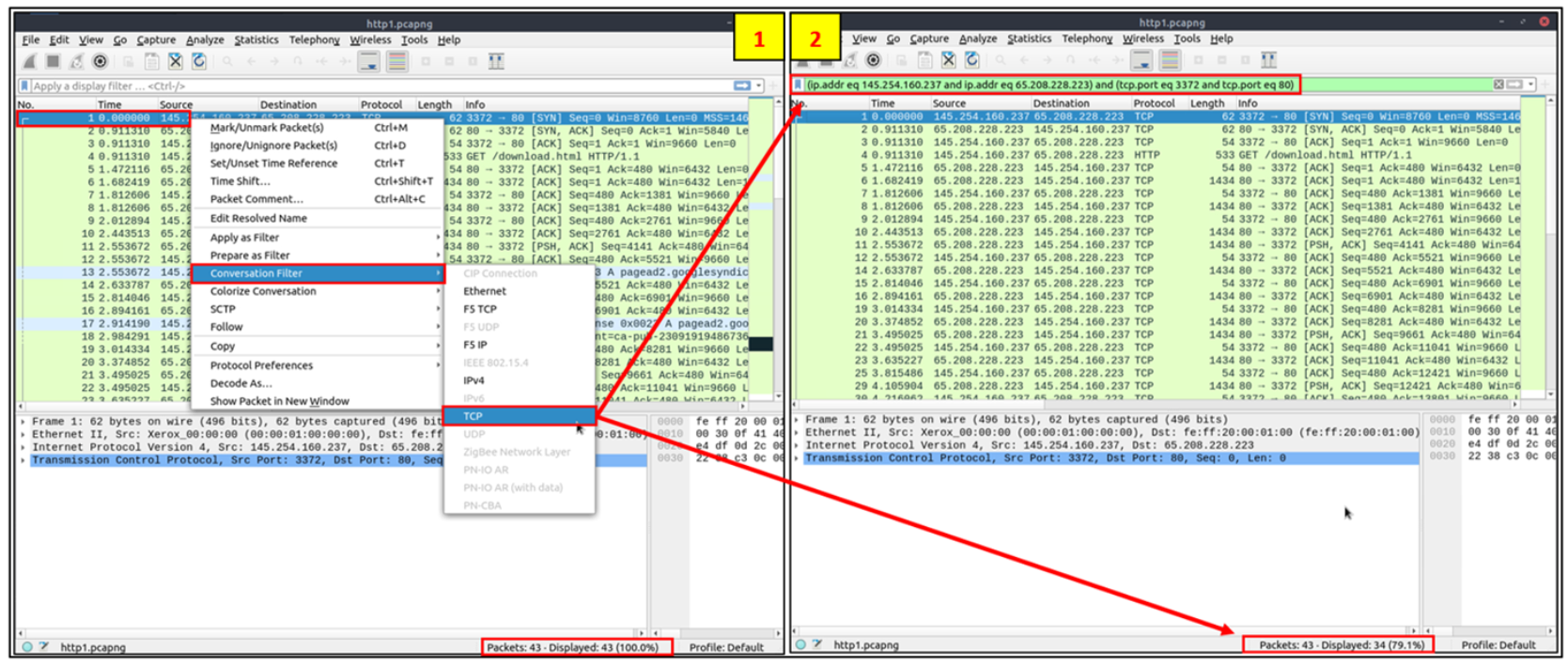Clear display filter in right window
This screenshot has height=666, width=1568.
1498,85
